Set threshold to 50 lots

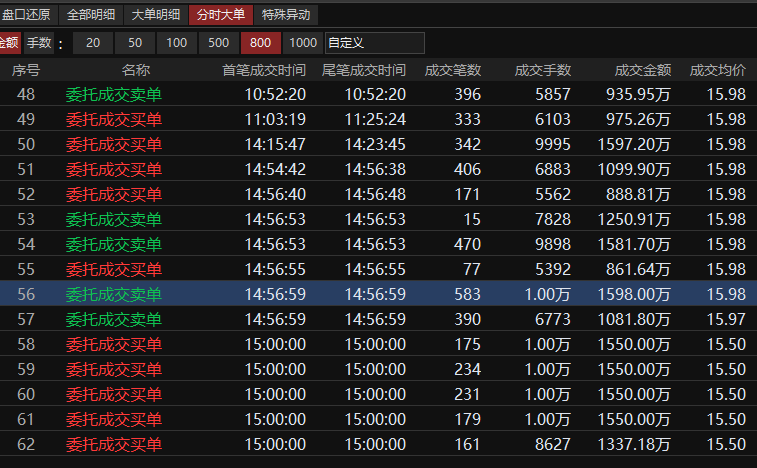coord(135,43)
